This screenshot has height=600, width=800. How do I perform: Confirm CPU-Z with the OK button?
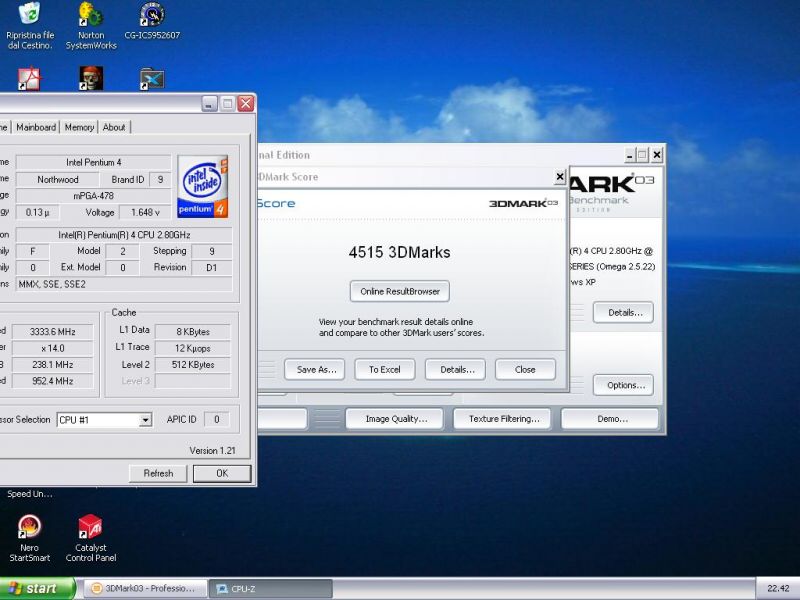tap(222, 473)
